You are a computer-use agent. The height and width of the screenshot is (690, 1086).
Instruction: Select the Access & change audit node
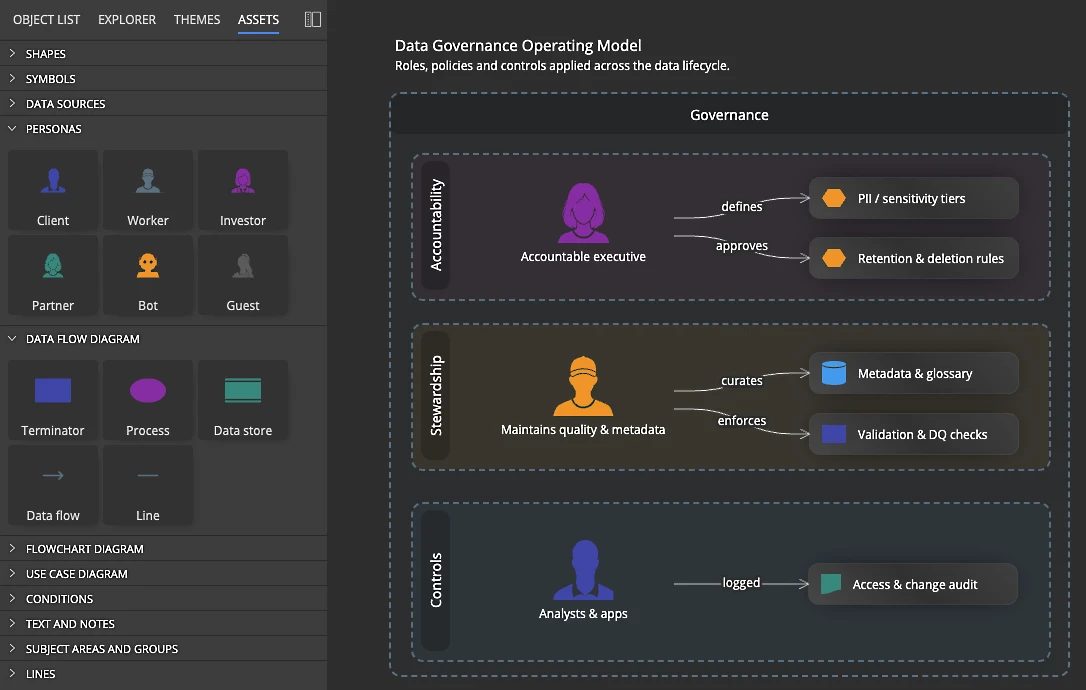tap(913, 584)
